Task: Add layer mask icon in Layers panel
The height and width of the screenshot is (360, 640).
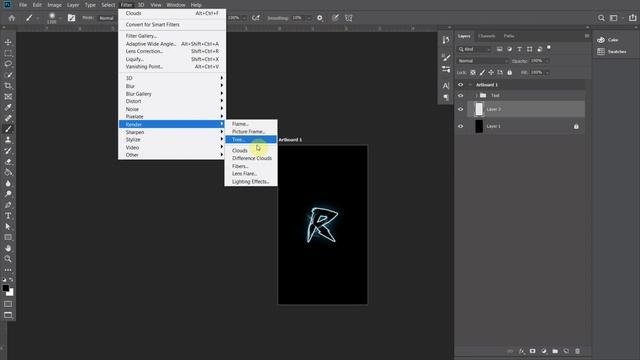Action: [533, 351]
